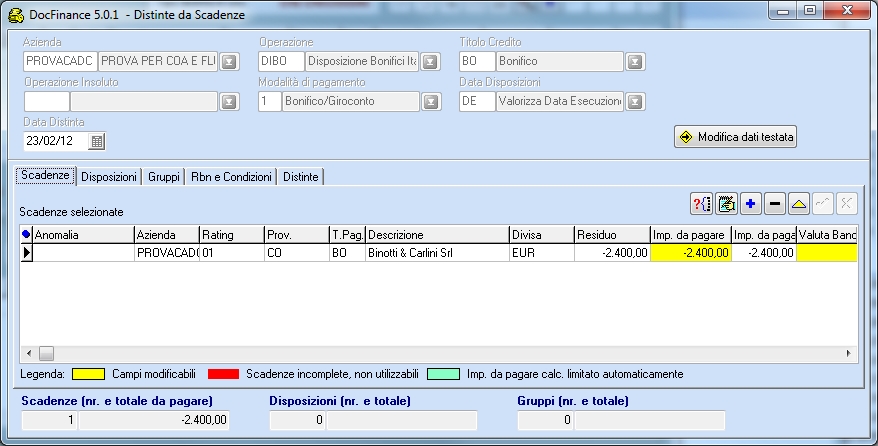Click the horizontal scrollbar right arrow
Screen dimensions: 878x446
point(850,353)
